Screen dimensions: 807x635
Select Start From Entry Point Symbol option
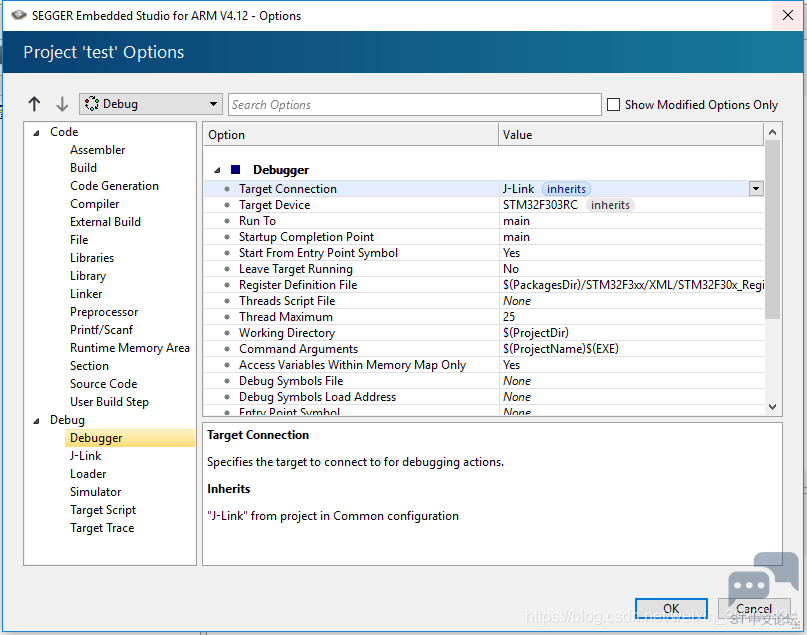tap(484, 253)
